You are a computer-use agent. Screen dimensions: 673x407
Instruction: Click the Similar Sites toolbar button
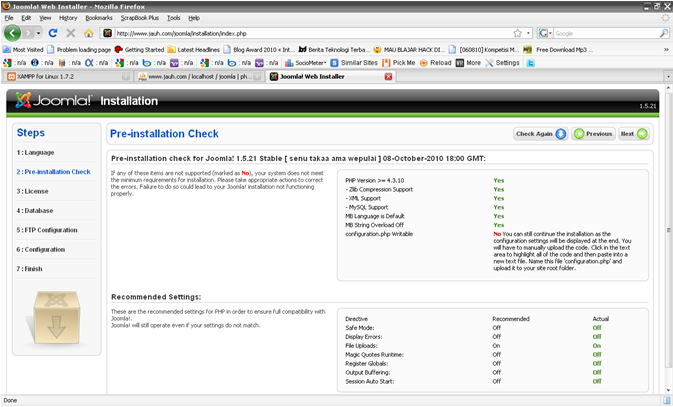(x=354, y=63)
